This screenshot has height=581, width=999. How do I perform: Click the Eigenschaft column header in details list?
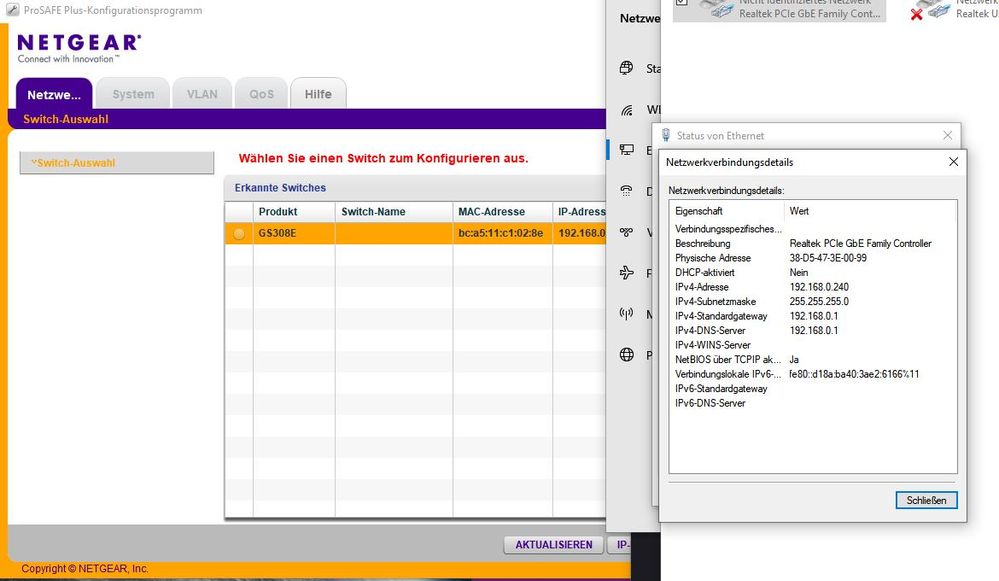728,211
